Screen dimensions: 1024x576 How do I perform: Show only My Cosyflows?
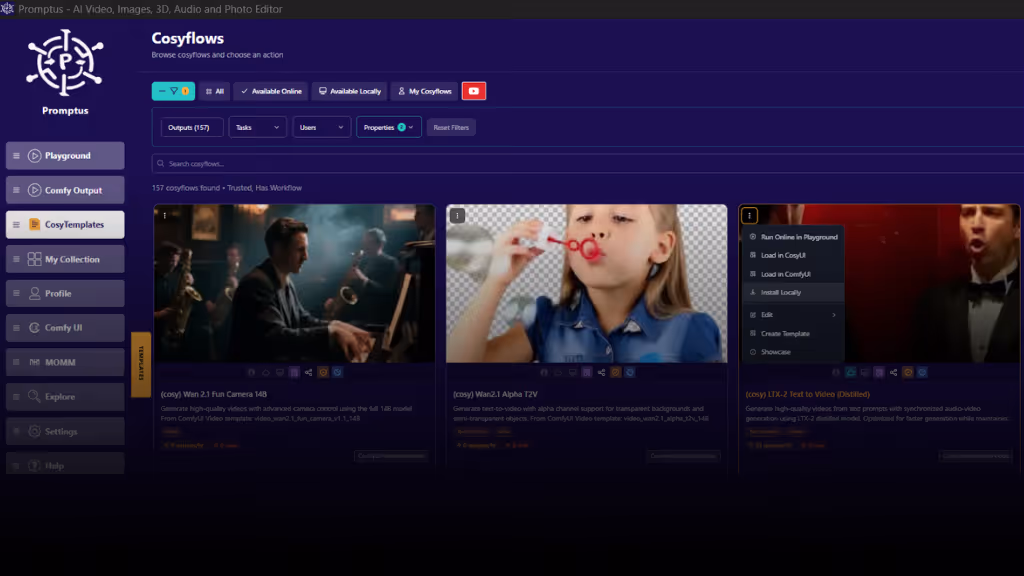[x=424, y=91]
